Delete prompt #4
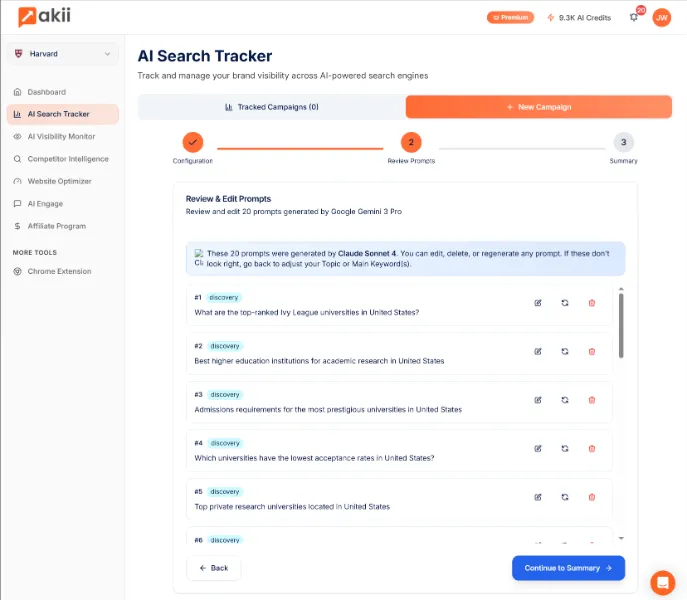The image size is (687, 600). coord(591,448)
